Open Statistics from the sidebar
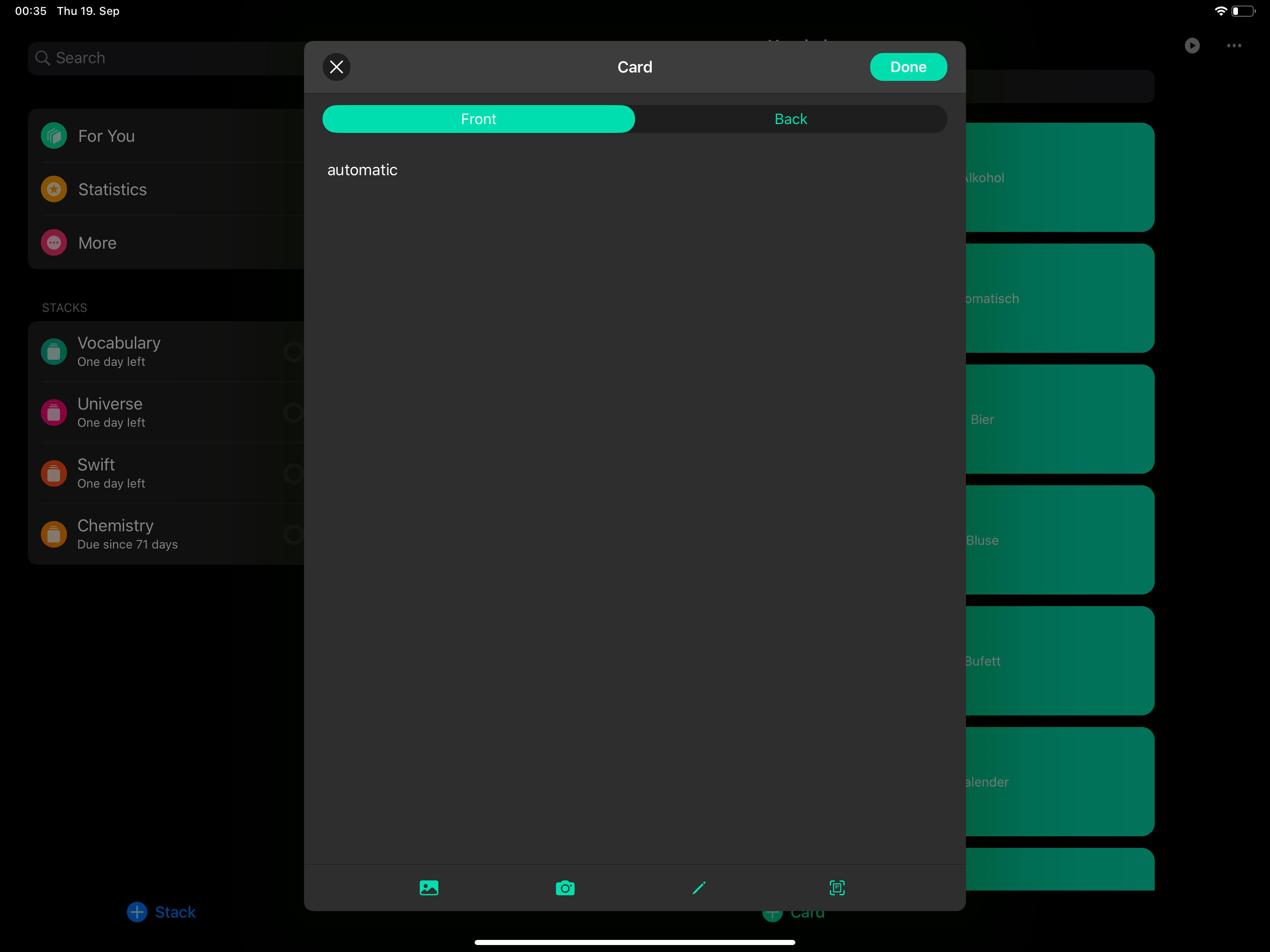1270x952 pixels. (112, 190)
